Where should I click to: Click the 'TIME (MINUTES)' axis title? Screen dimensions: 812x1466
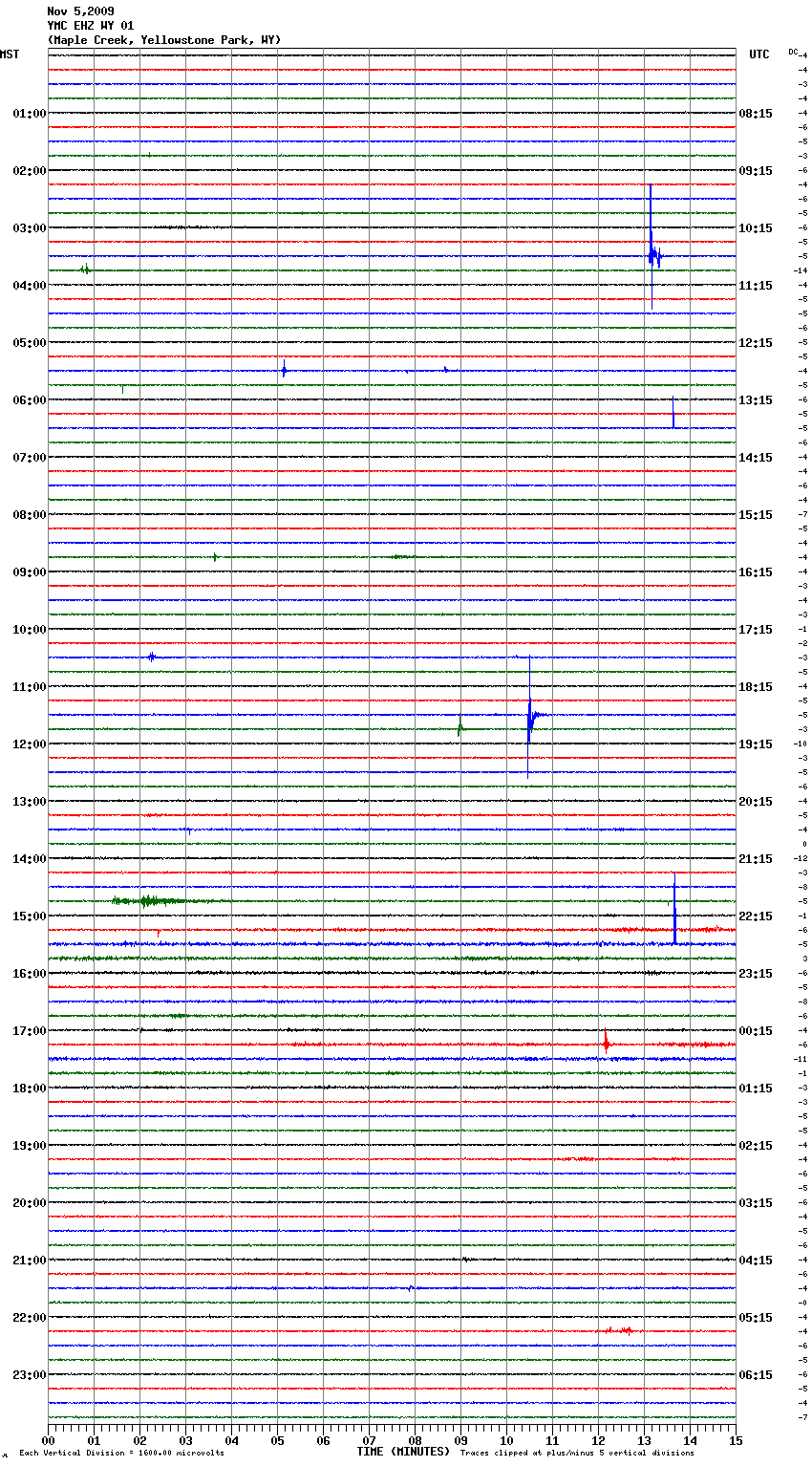tap(403, 1452)
